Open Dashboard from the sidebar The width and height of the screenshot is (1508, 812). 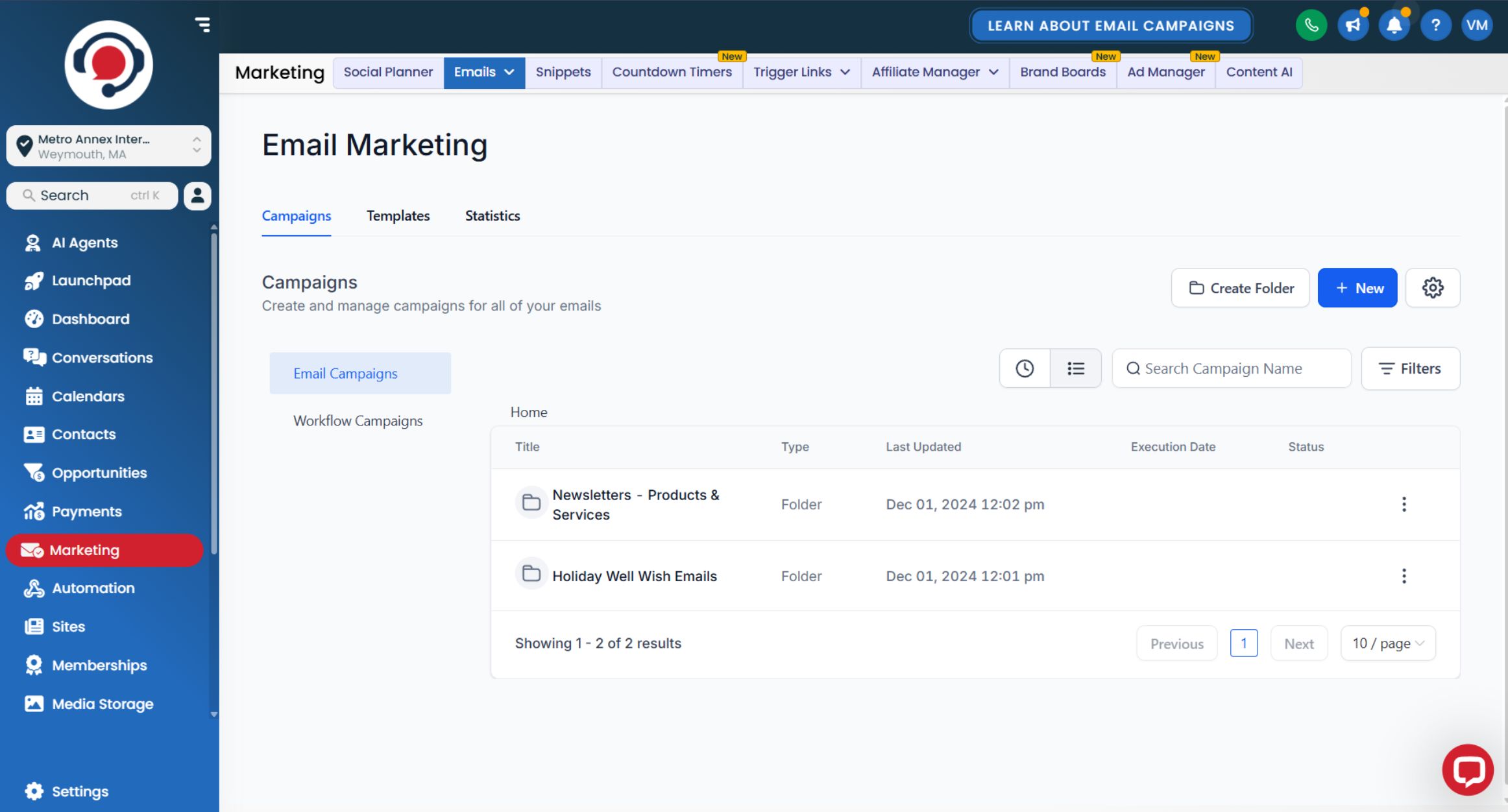click(90, 319)
